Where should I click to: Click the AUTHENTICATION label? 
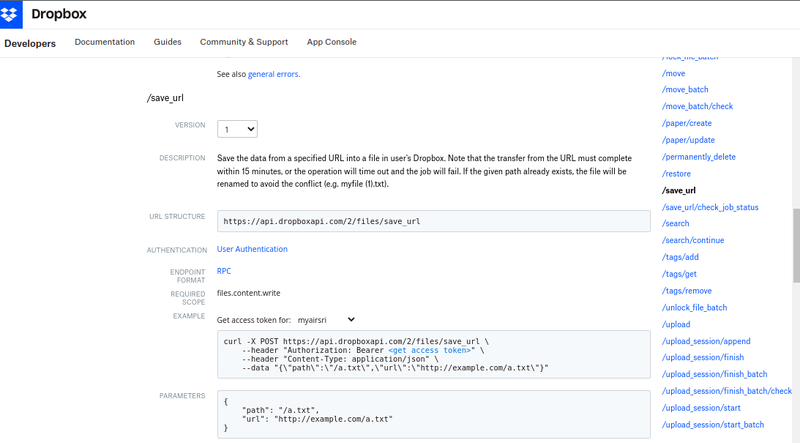click(x=177, y=250)
